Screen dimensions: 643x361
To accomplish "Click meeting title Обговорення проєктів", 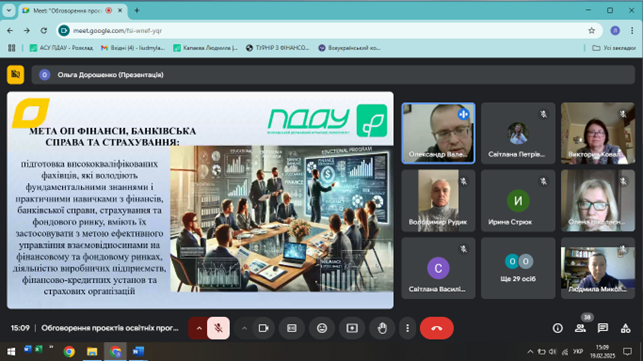I will coord(110,328).
